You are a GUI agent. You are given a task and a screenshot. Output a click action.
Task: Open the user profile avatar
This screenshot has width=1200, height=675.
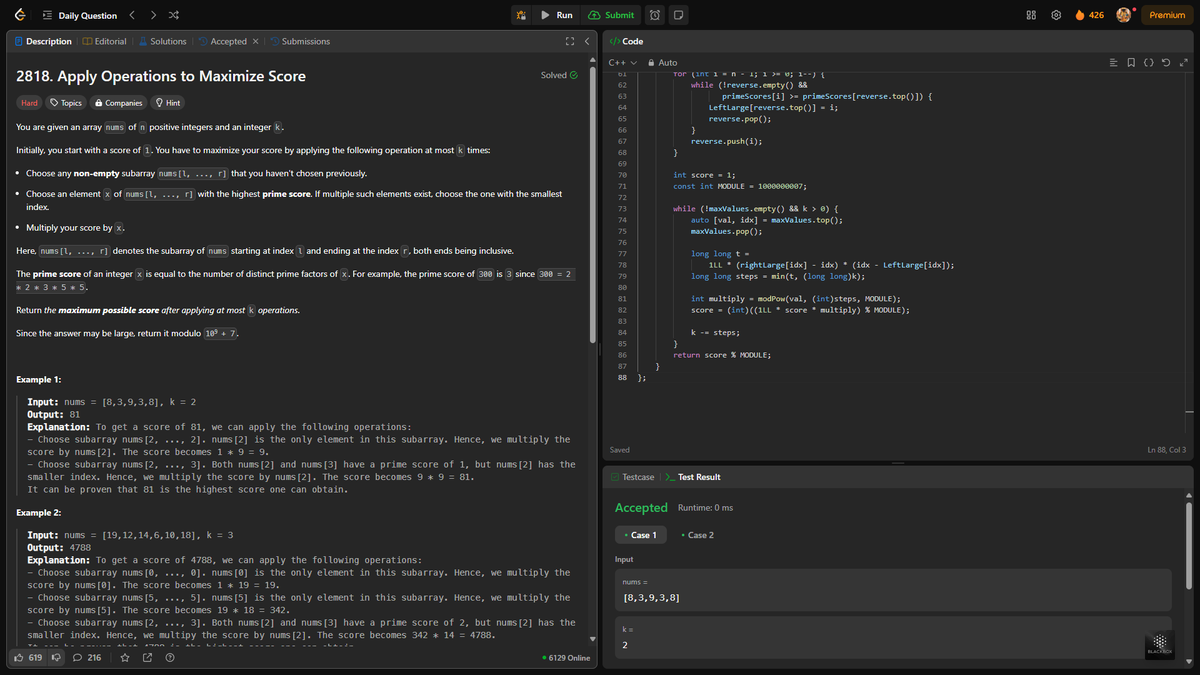(1124, 15)
